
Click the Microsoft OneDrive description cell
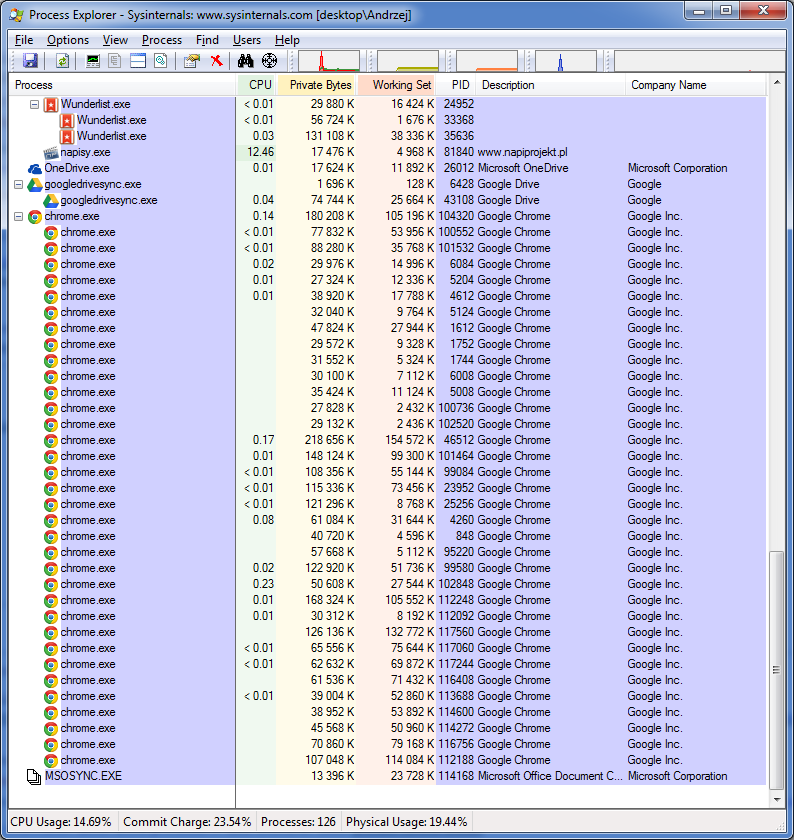[522, 168]
